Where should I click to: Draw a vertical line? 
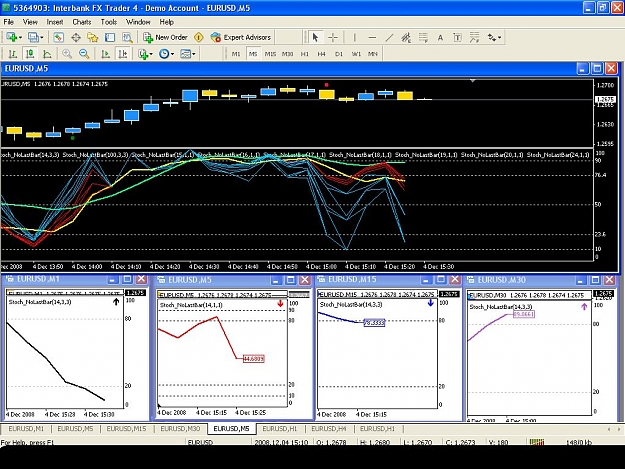coord(354,37)
